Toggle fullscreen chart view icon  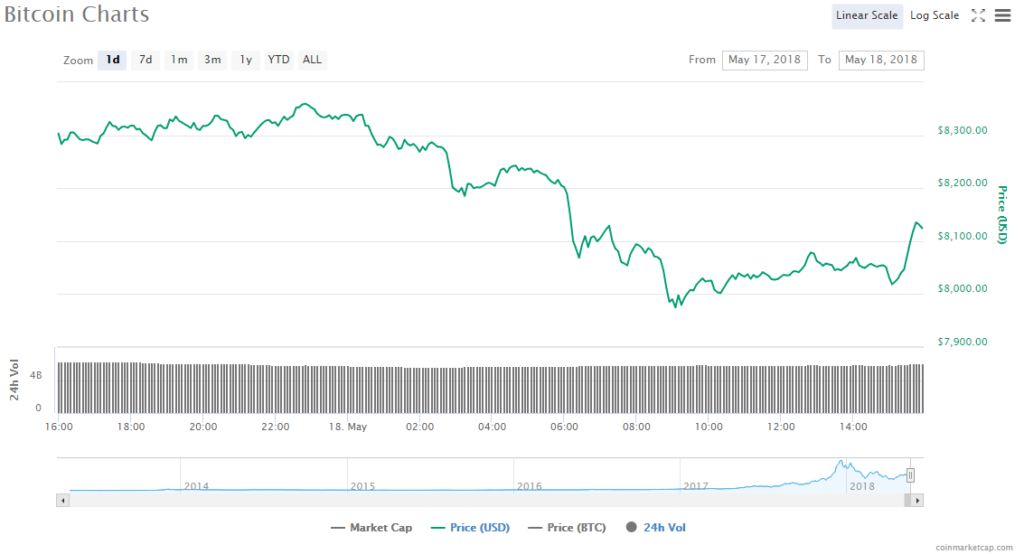(x=978, y=15)
